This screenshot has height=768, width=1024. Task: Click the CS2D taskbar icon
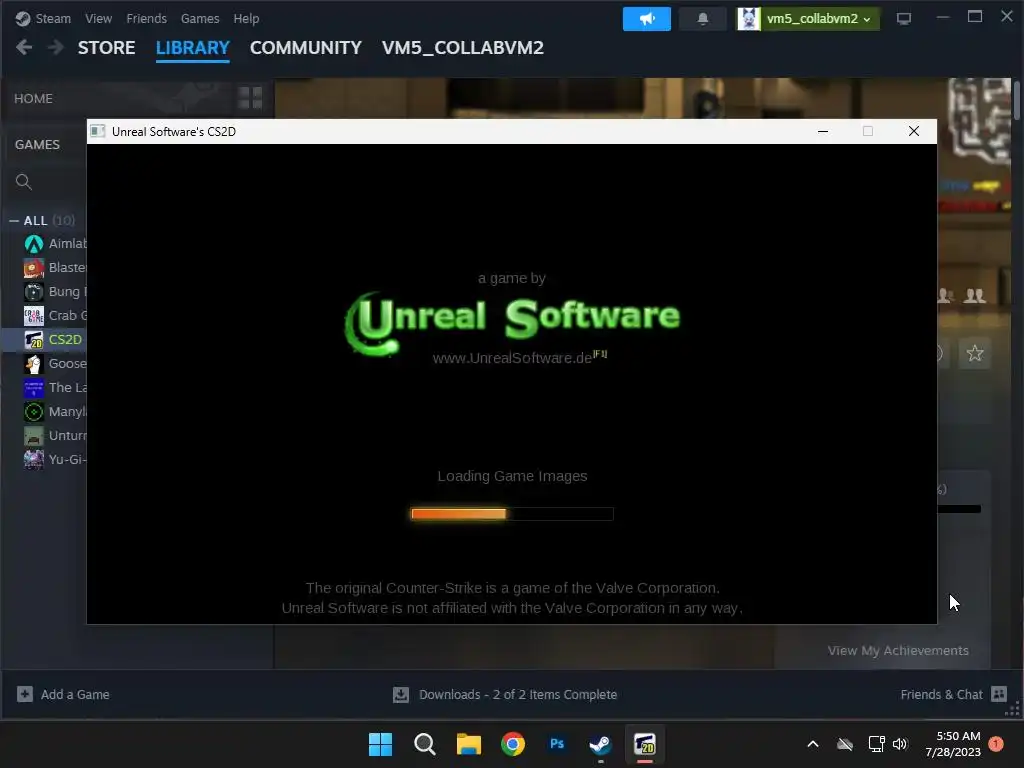645,744
